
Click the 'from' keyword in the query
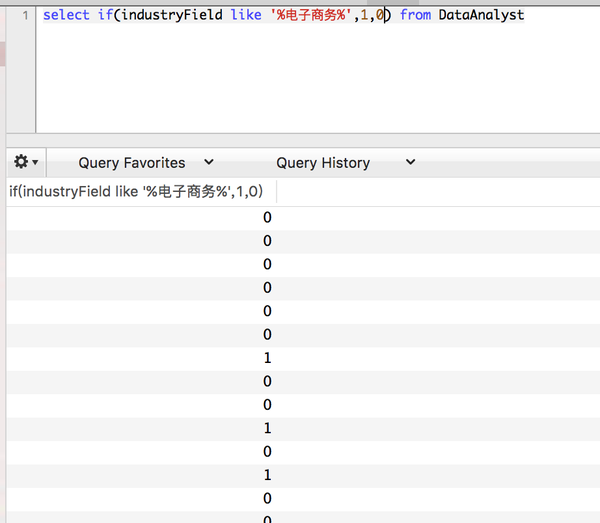[415, 16]
